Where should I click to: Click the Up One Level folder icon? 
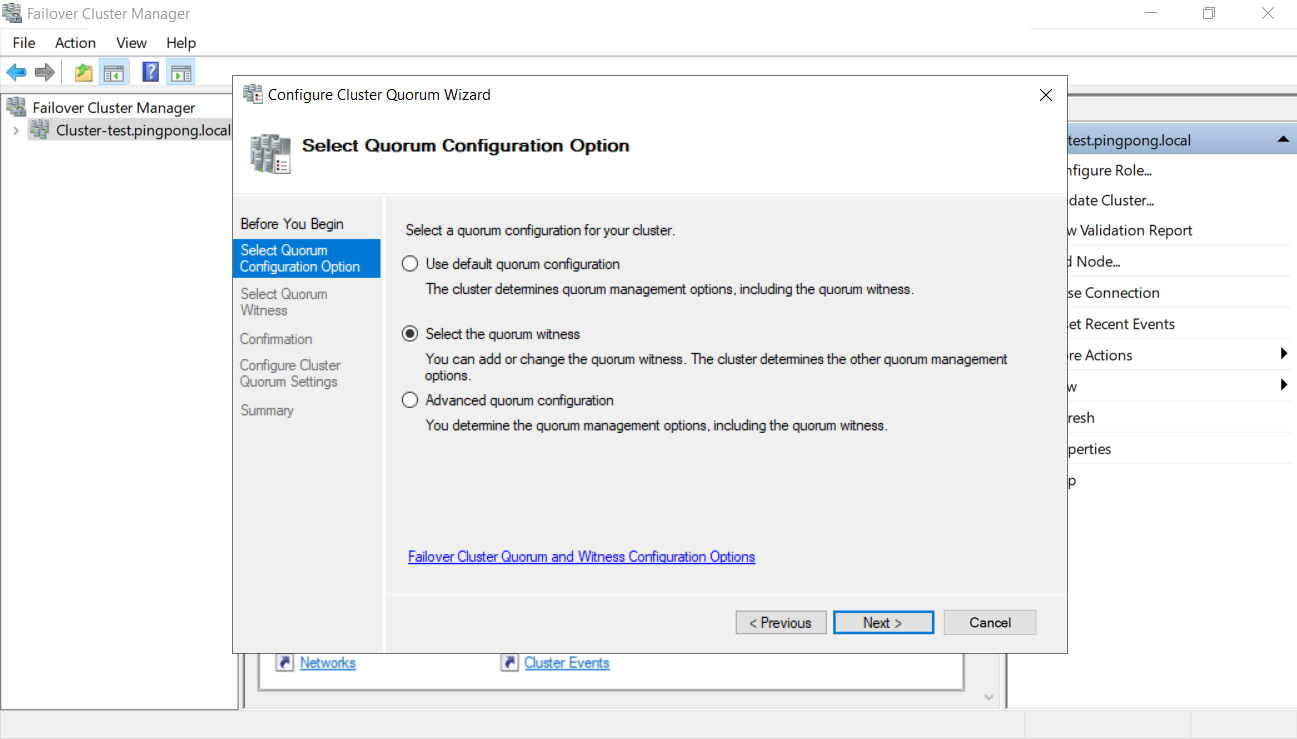(84, 72)
